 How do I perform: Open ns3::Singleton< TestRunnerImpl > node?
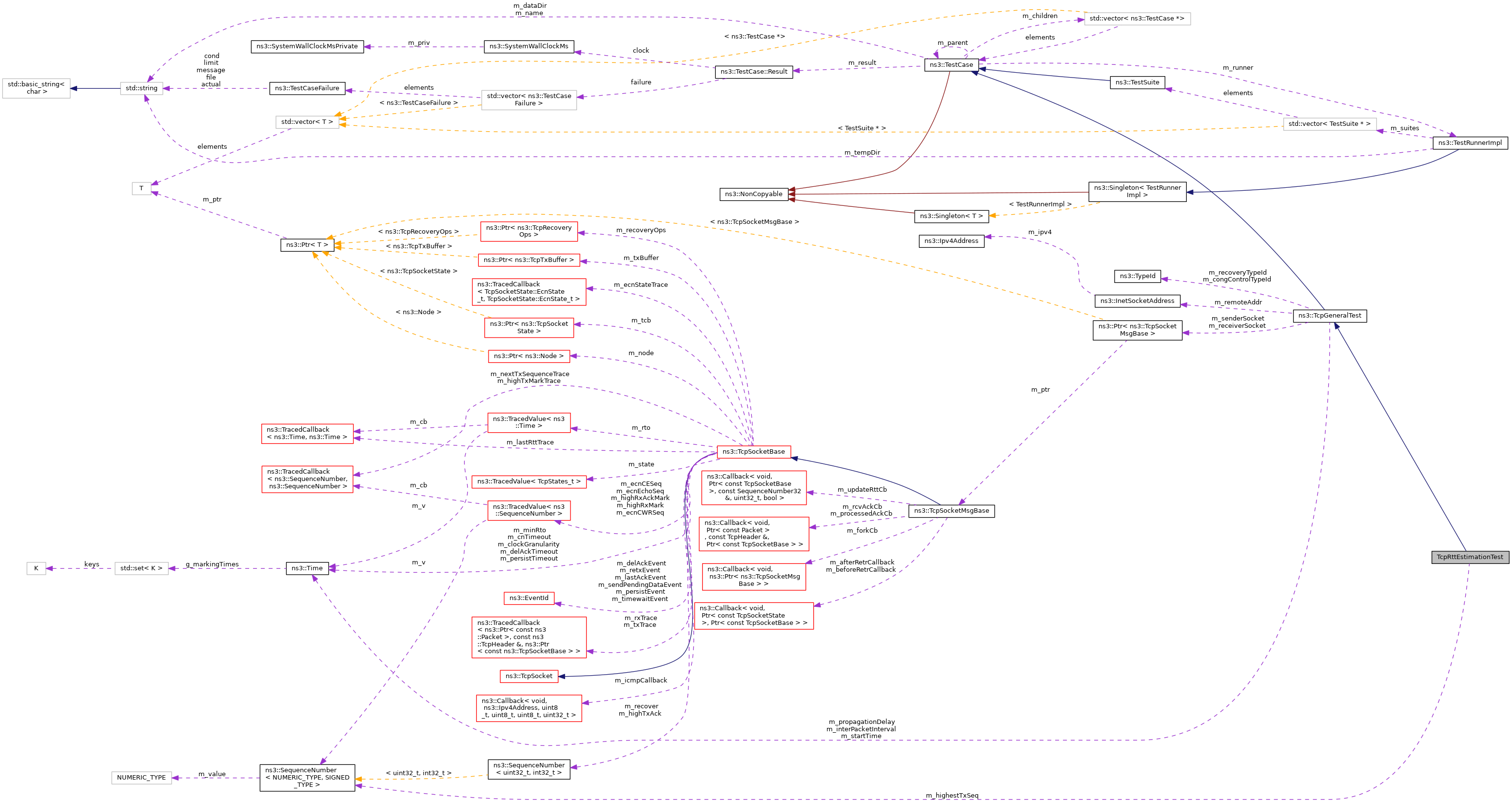pos(1137,192)
